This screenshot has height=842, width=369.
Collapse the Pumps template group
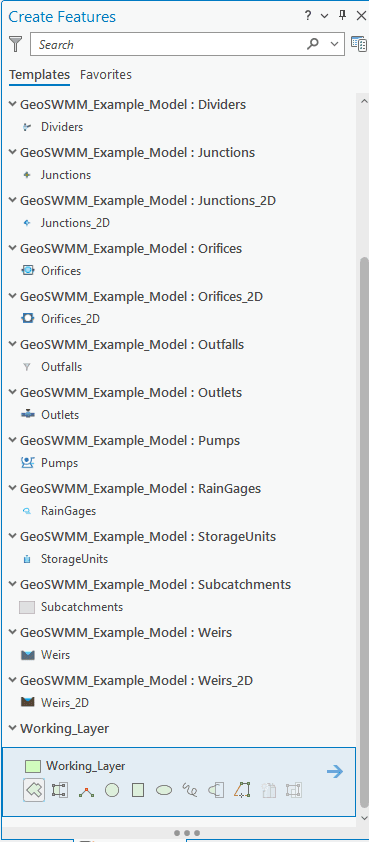pyautogui.click(x=13, y=440)
